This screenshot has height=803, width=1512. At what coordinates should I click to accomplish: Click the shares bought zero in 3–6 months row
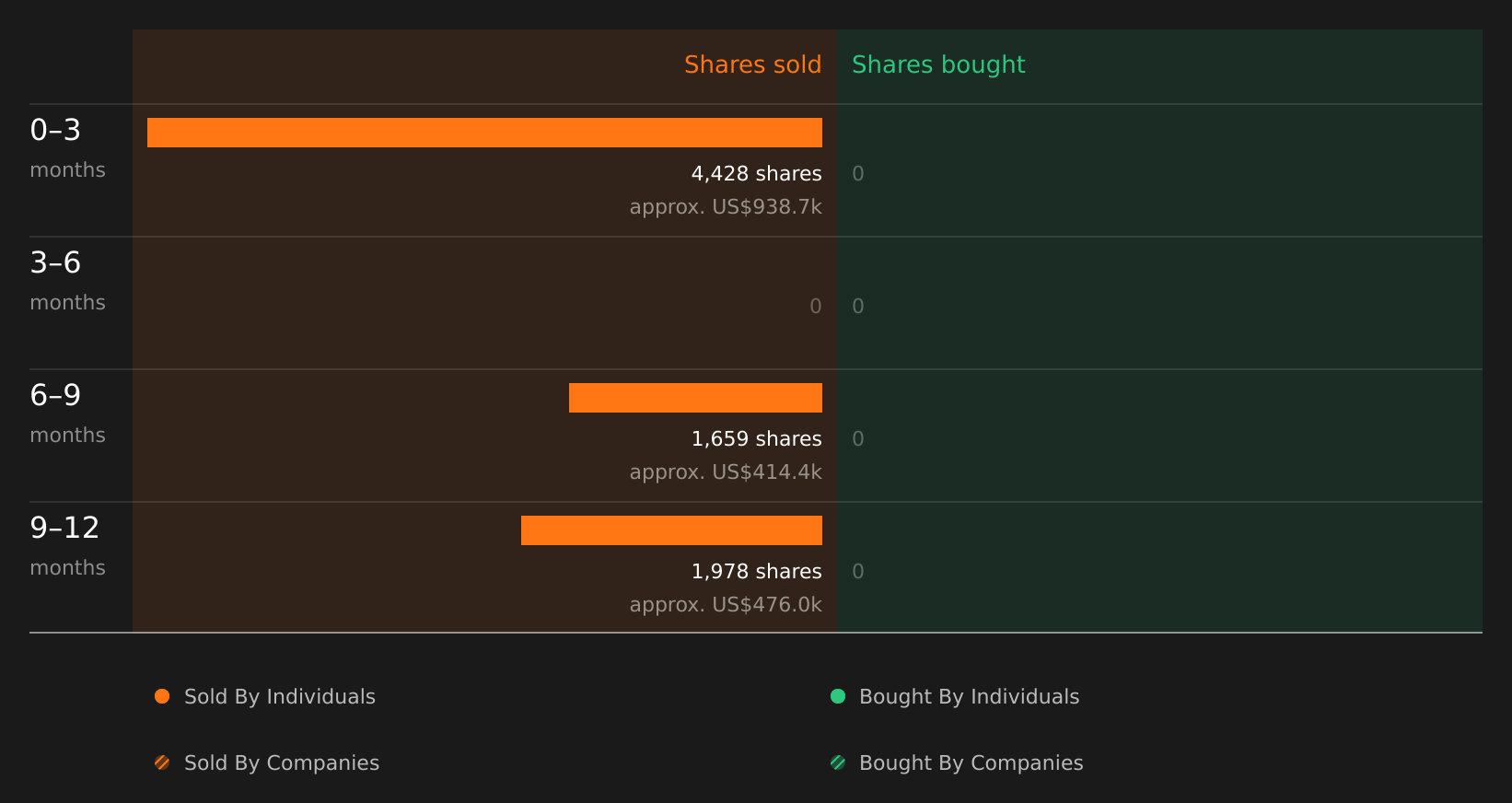[x=858, y=307]
